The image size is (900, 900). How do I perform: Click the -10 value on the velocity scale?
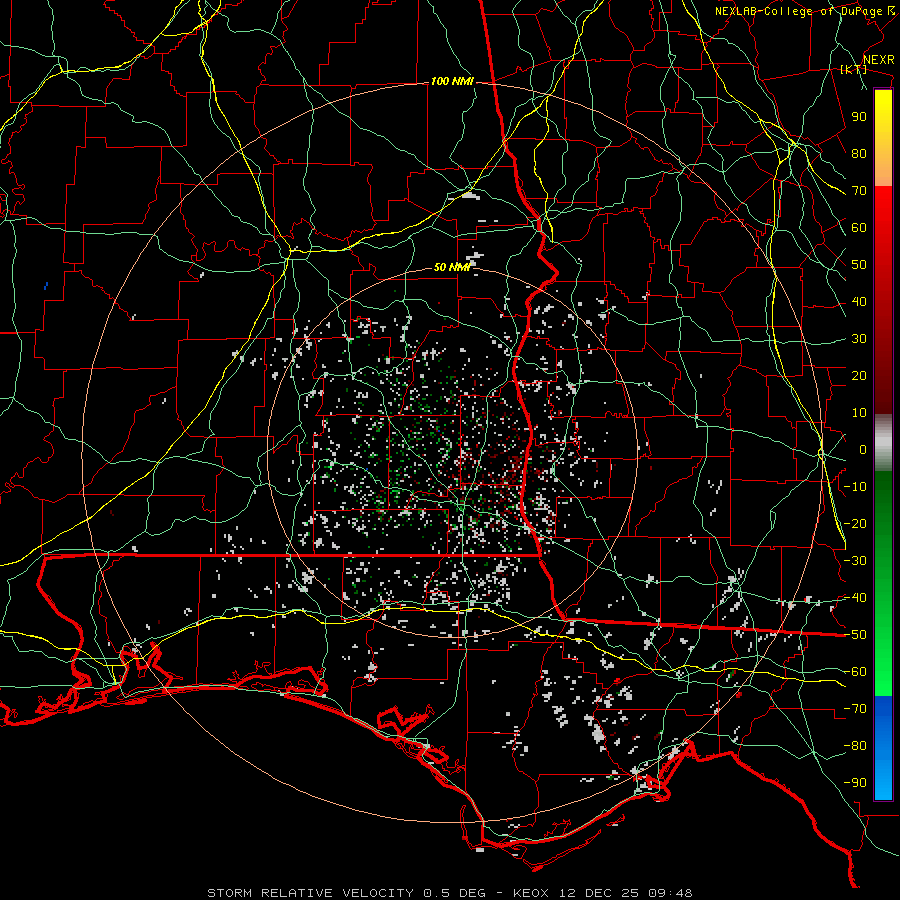[855, 487]
